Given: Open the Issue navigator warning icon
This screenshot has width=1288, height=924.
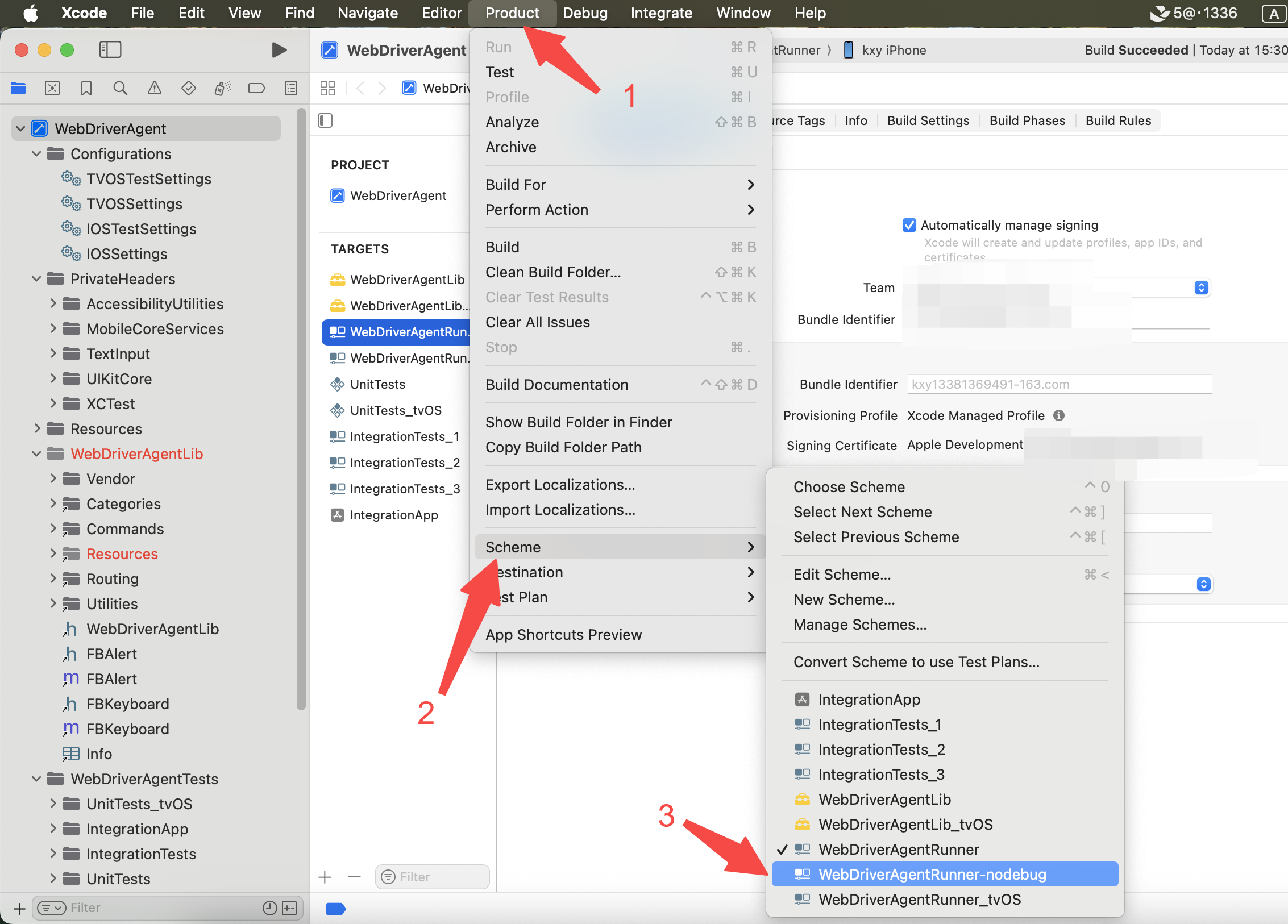Looking at the screenshot, I should (154, 88).
